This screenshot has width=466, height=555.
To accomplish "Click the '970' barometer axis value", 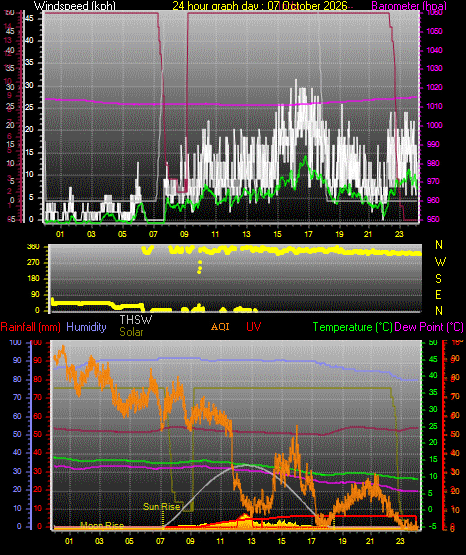I will [x=432, y=181].
